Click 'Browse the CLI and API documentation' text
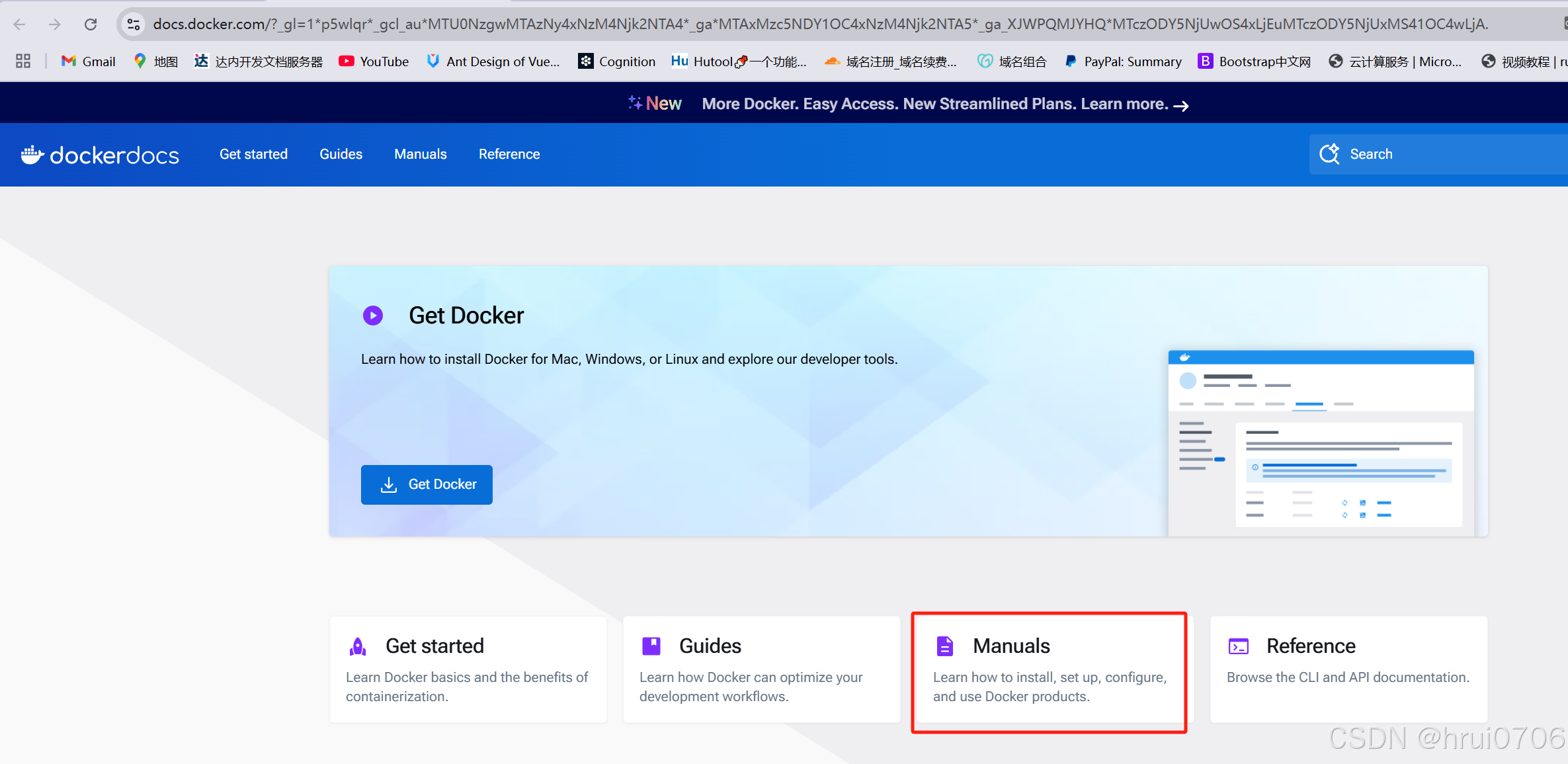The image size is (1568, 764). (1348, 677)
